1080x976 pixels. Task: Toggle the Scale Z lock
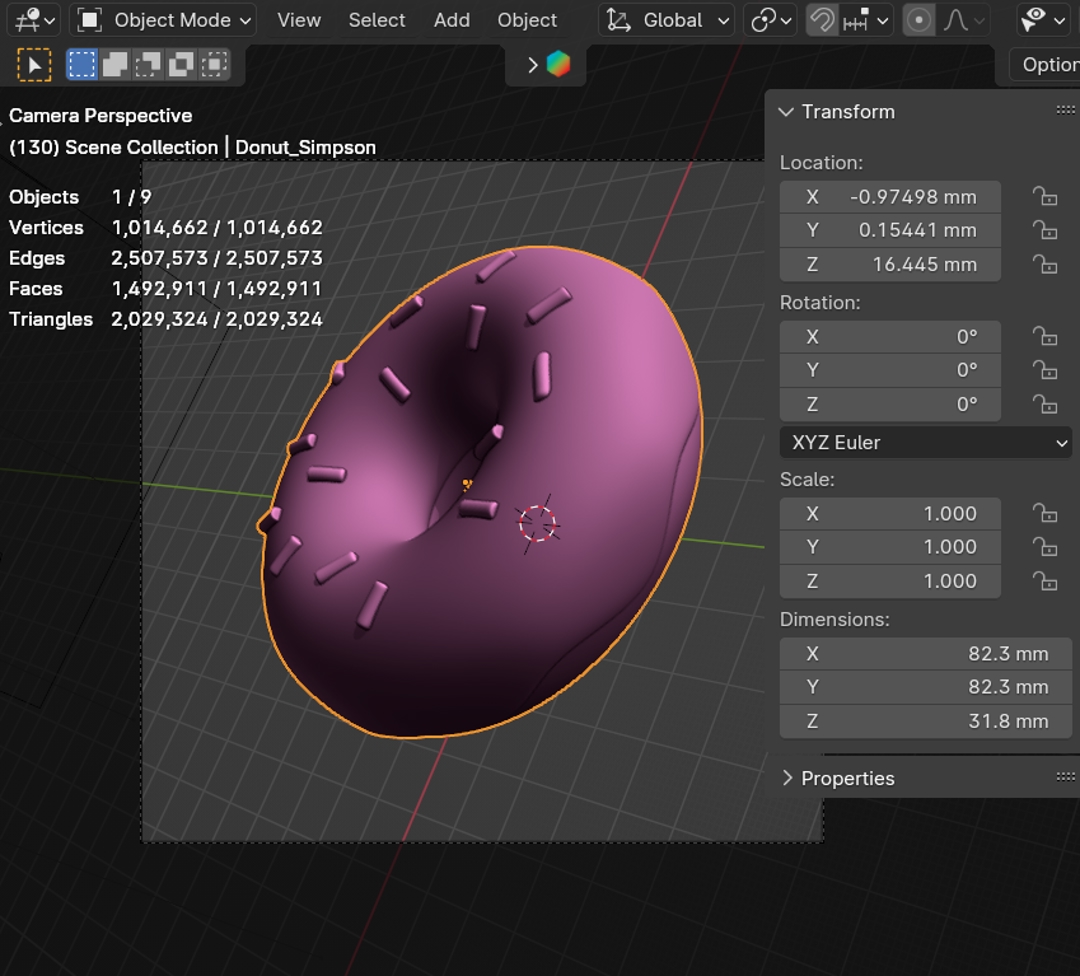tap(1045, 581)
